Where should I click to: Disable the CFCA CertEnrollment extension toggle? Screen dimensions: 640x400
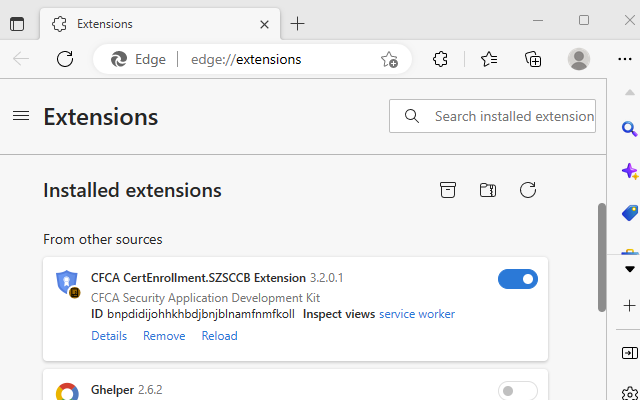pyautogui.click(x=517, y=279)
